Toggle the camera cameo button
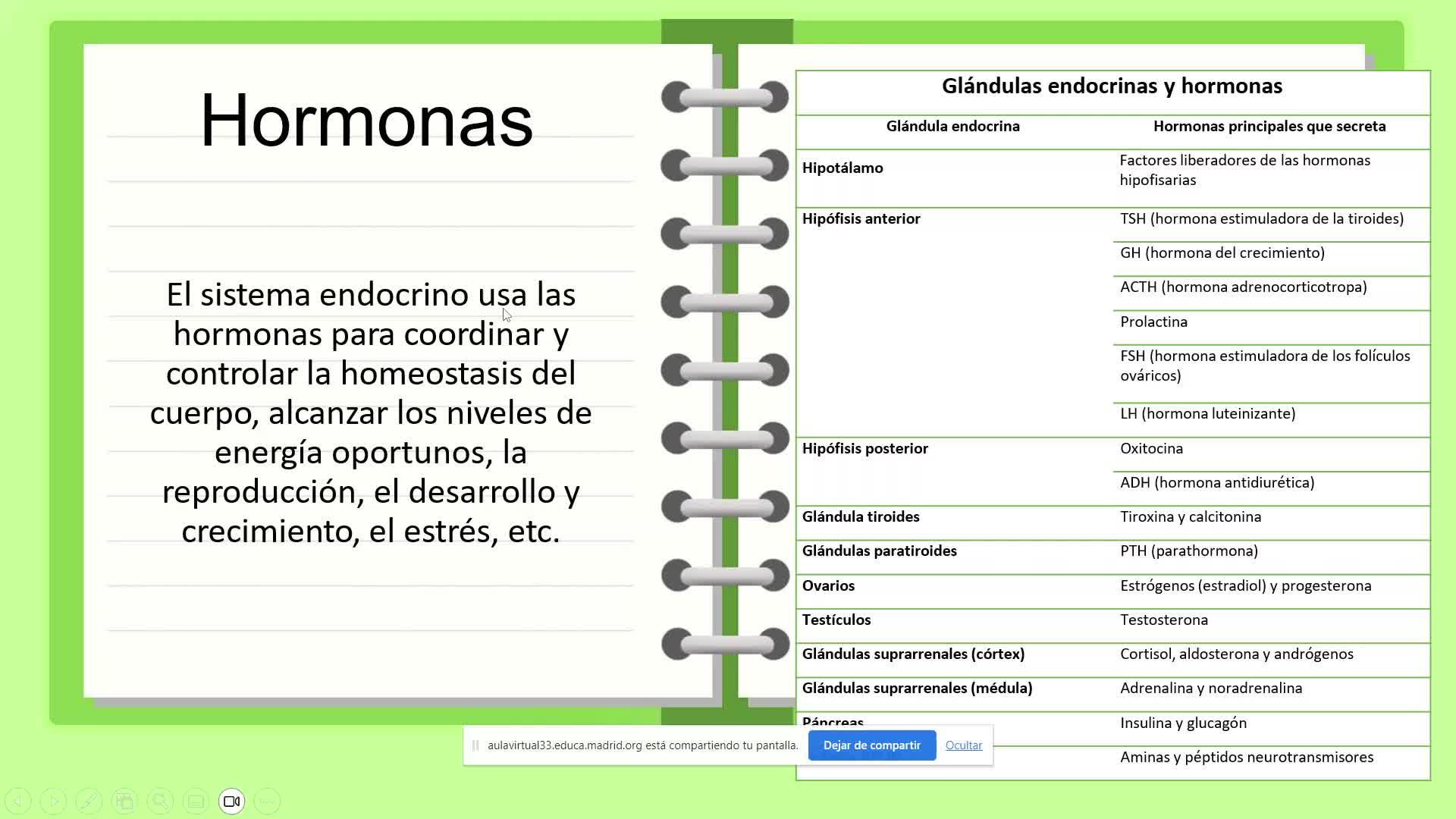Image resolution: width=1456 pixels, height=819 pixels. 231,801
